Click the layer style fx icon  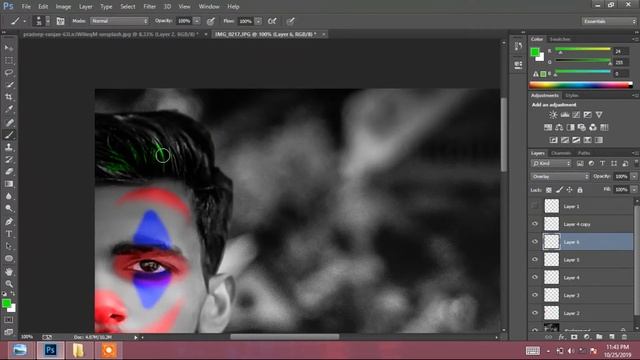pyautogui.click(x=562, y=337)
